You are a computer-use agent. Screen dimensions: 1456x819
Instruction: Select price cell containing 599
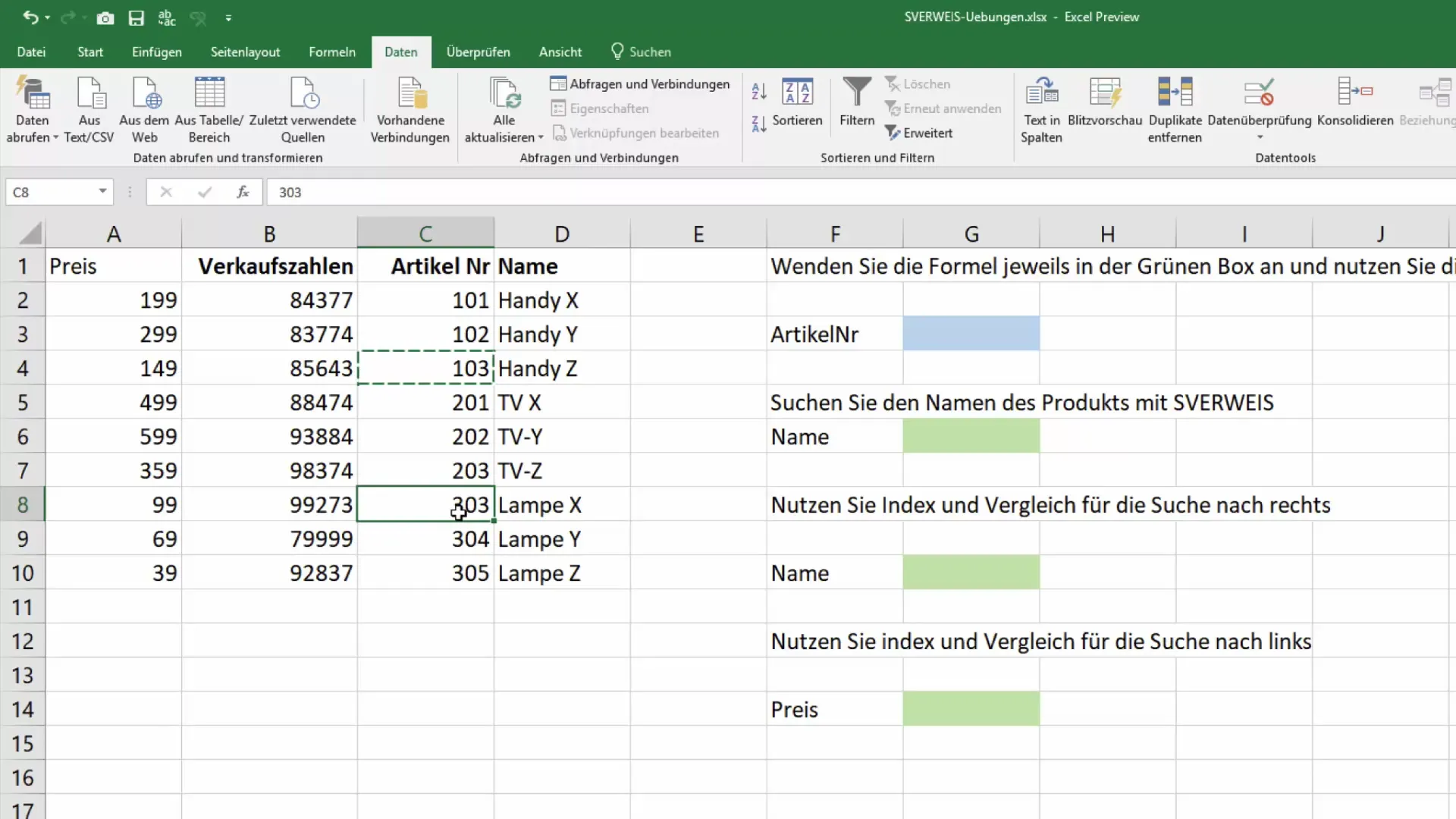113,436
